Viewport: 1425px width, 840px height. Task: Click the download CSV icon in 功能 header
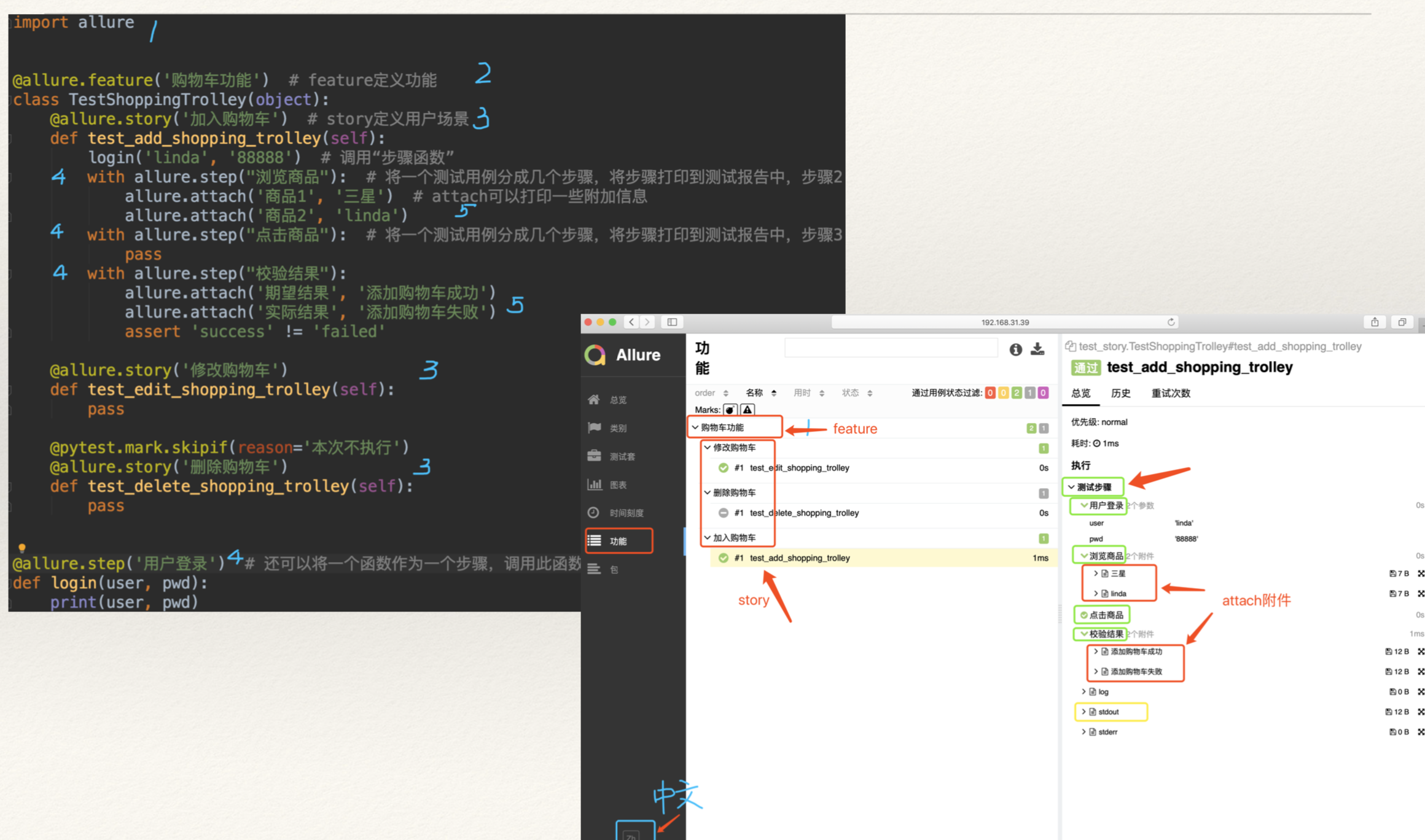(x=1037, y=349)
